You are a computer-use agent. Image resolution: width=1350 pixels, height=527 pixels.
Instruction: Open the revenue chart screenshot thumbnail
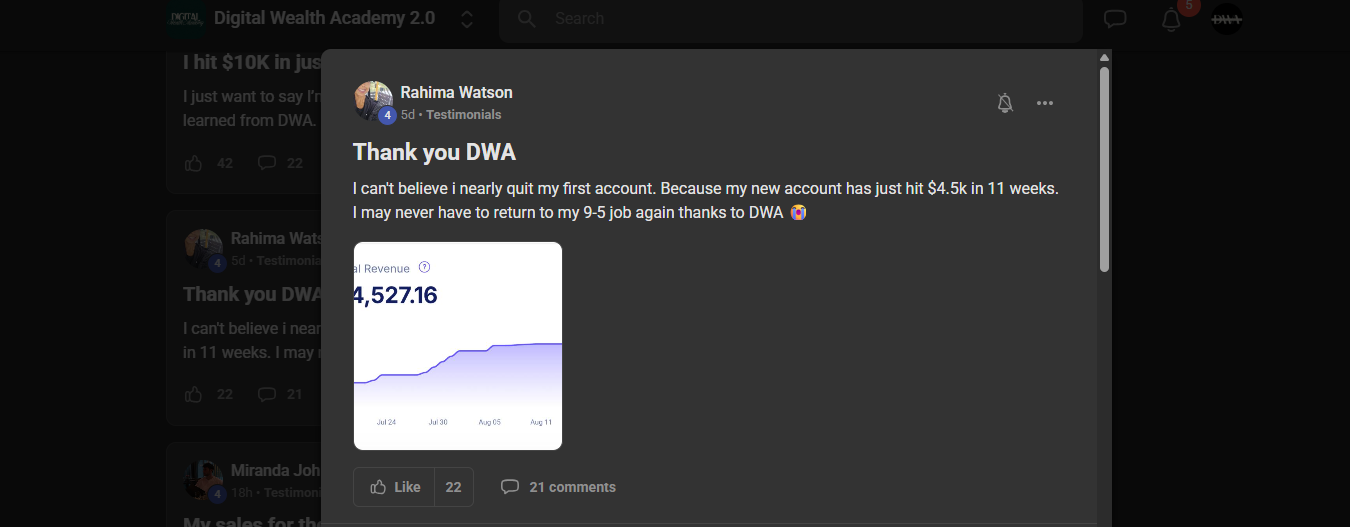point(458,346)
